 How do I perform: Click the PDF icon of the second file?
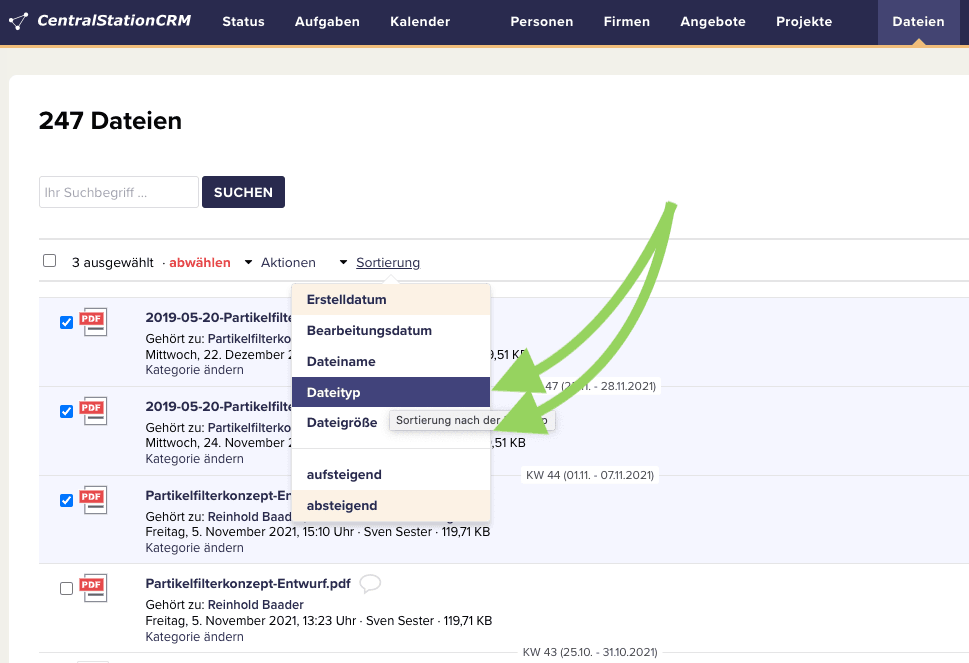(93, 411)
